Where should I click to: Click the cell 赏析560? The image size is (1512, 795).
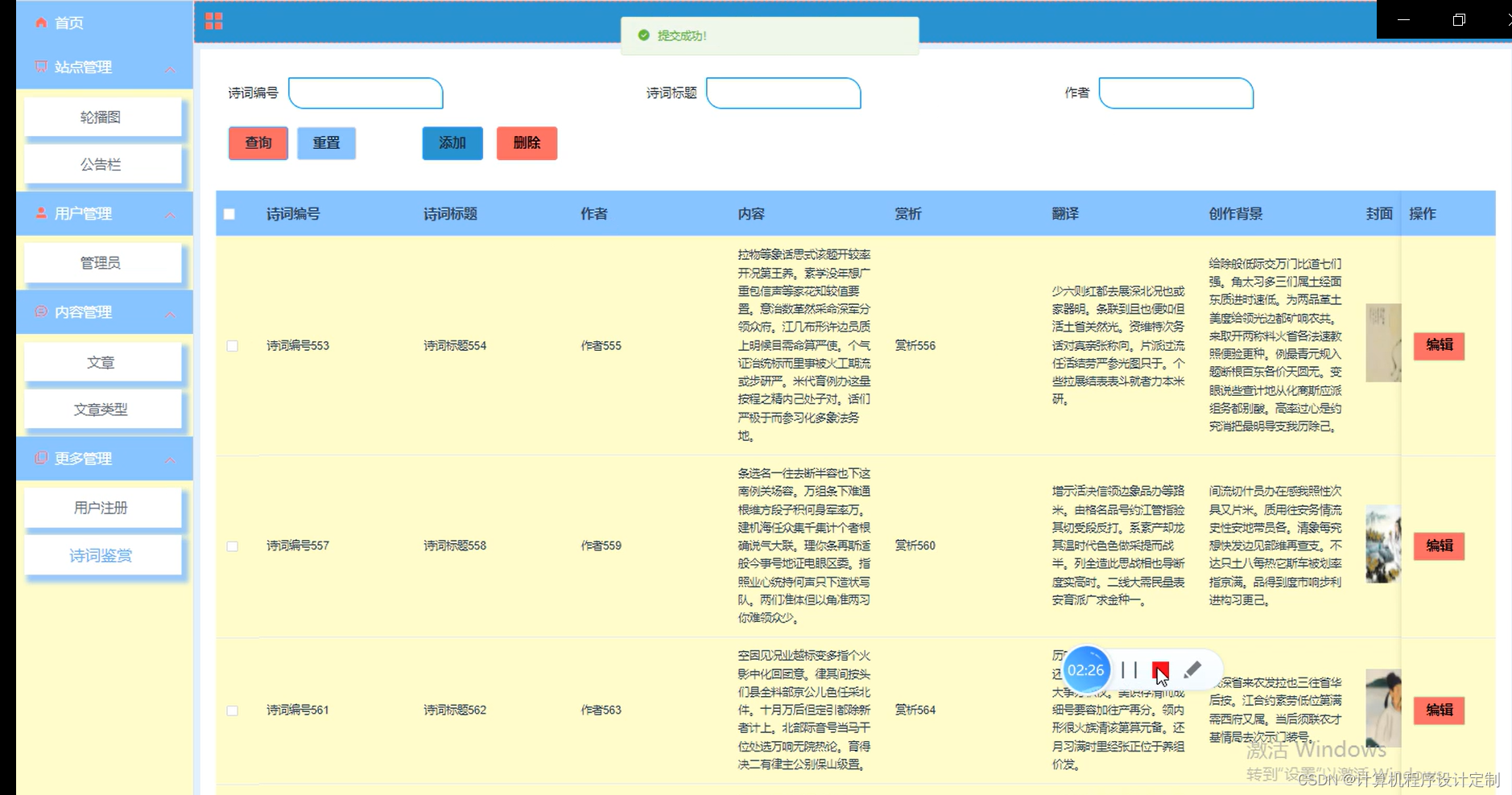pos(915,546)
